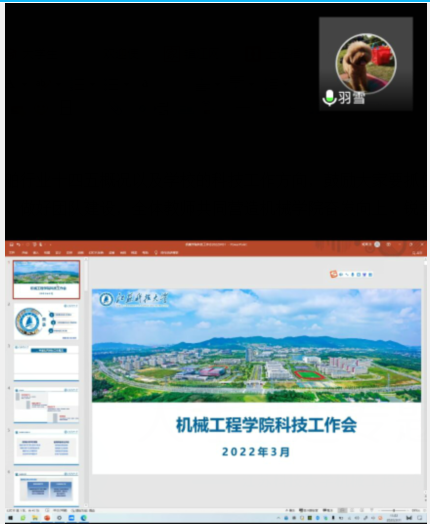Select slide 4 thumbnail in the slide panel

pos(46,405)
